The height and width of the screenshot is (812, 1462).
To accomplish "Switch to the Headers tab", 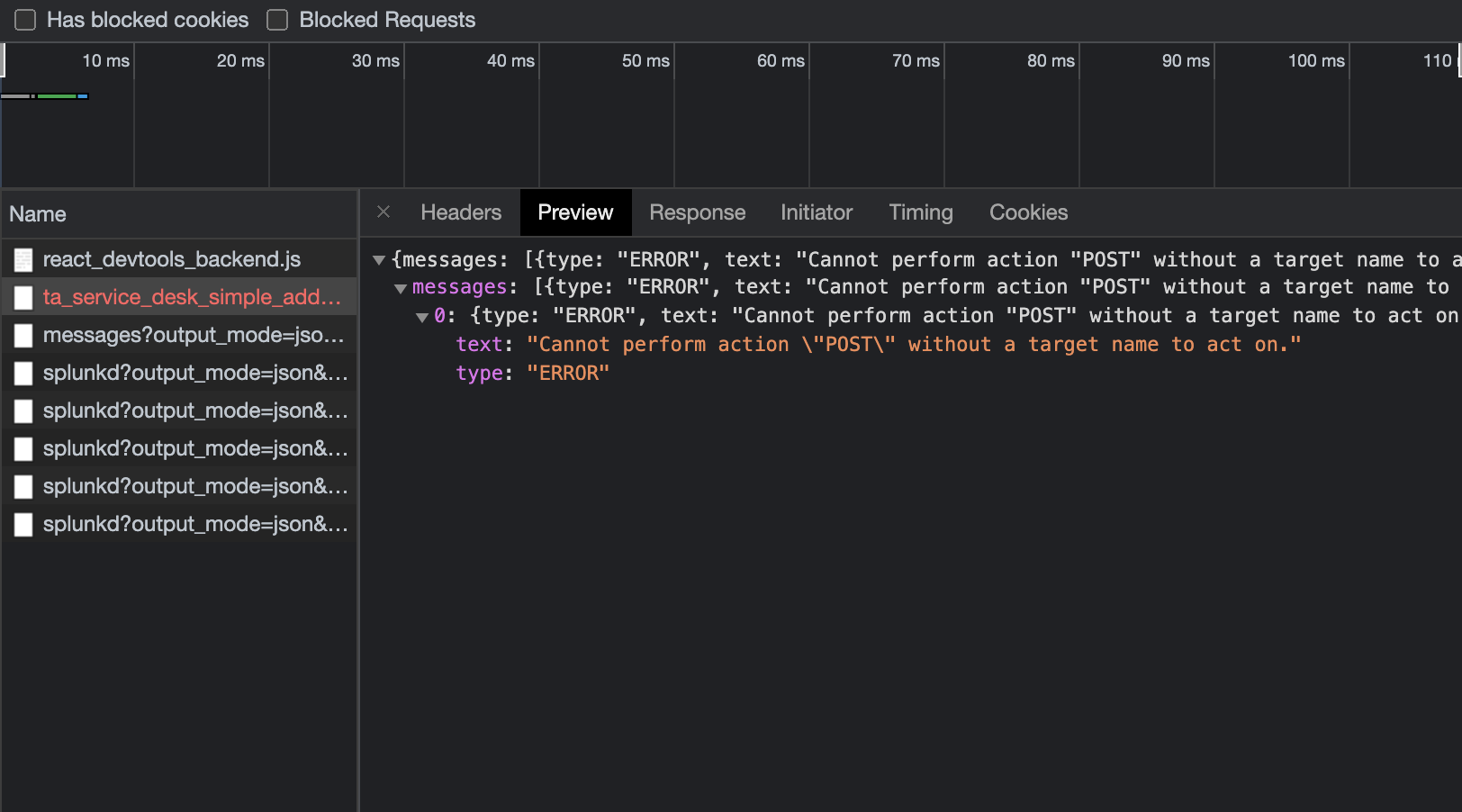I will pyautogui.click(x=461, y=212).
